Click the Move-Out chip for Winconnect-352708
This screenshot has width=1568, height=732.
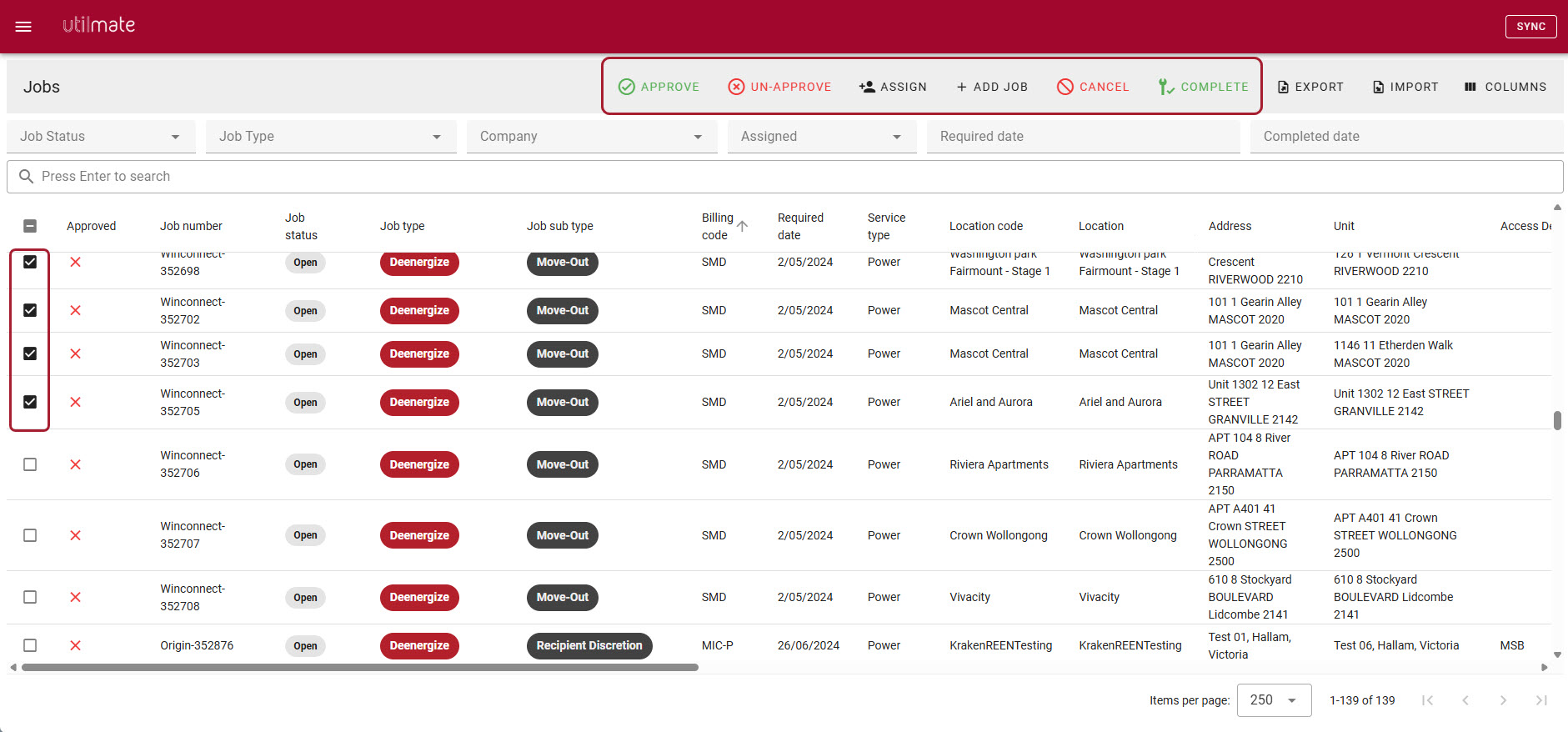563,597
